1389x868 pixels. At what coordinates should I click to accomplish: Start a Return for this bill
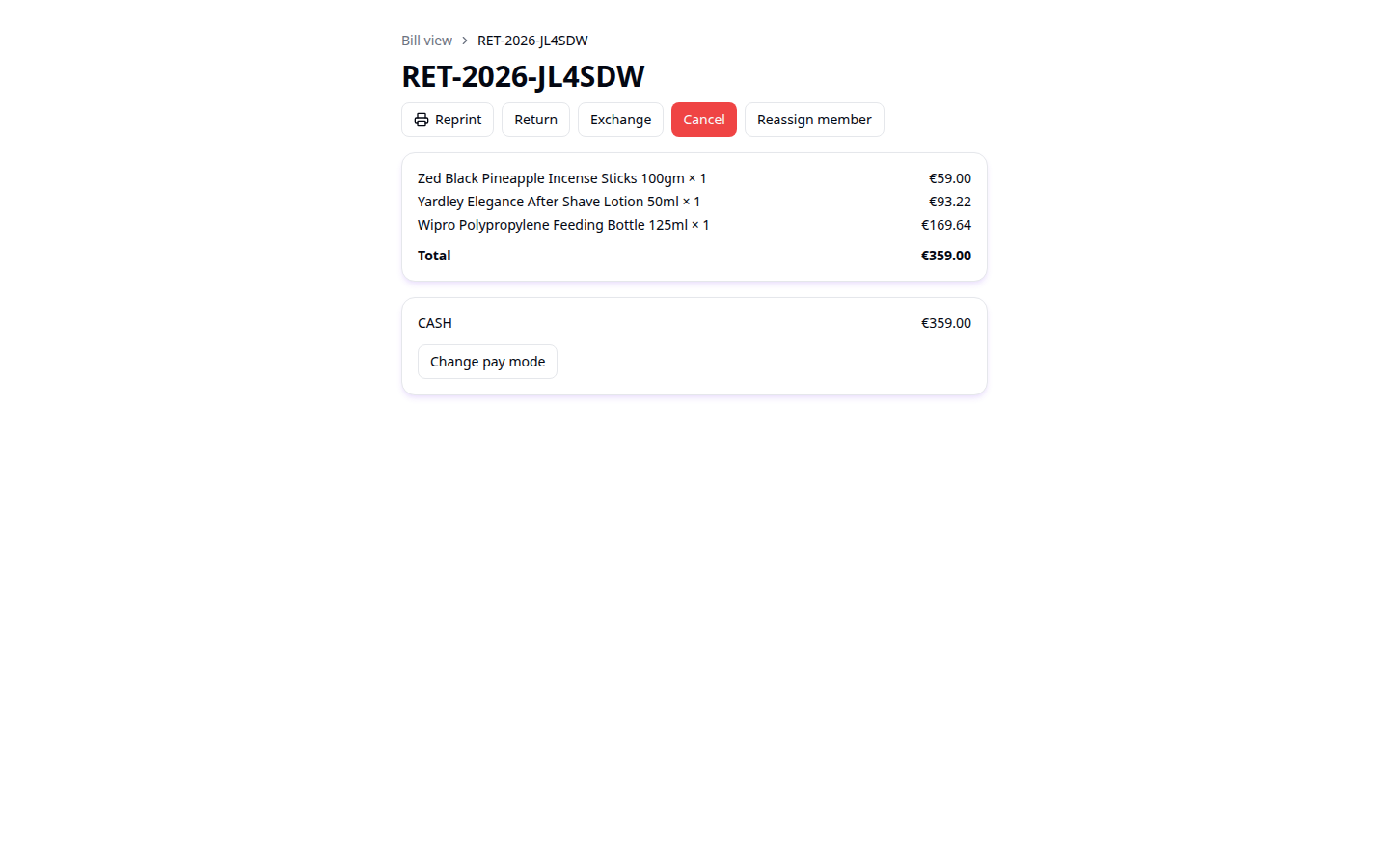[535, 120]
